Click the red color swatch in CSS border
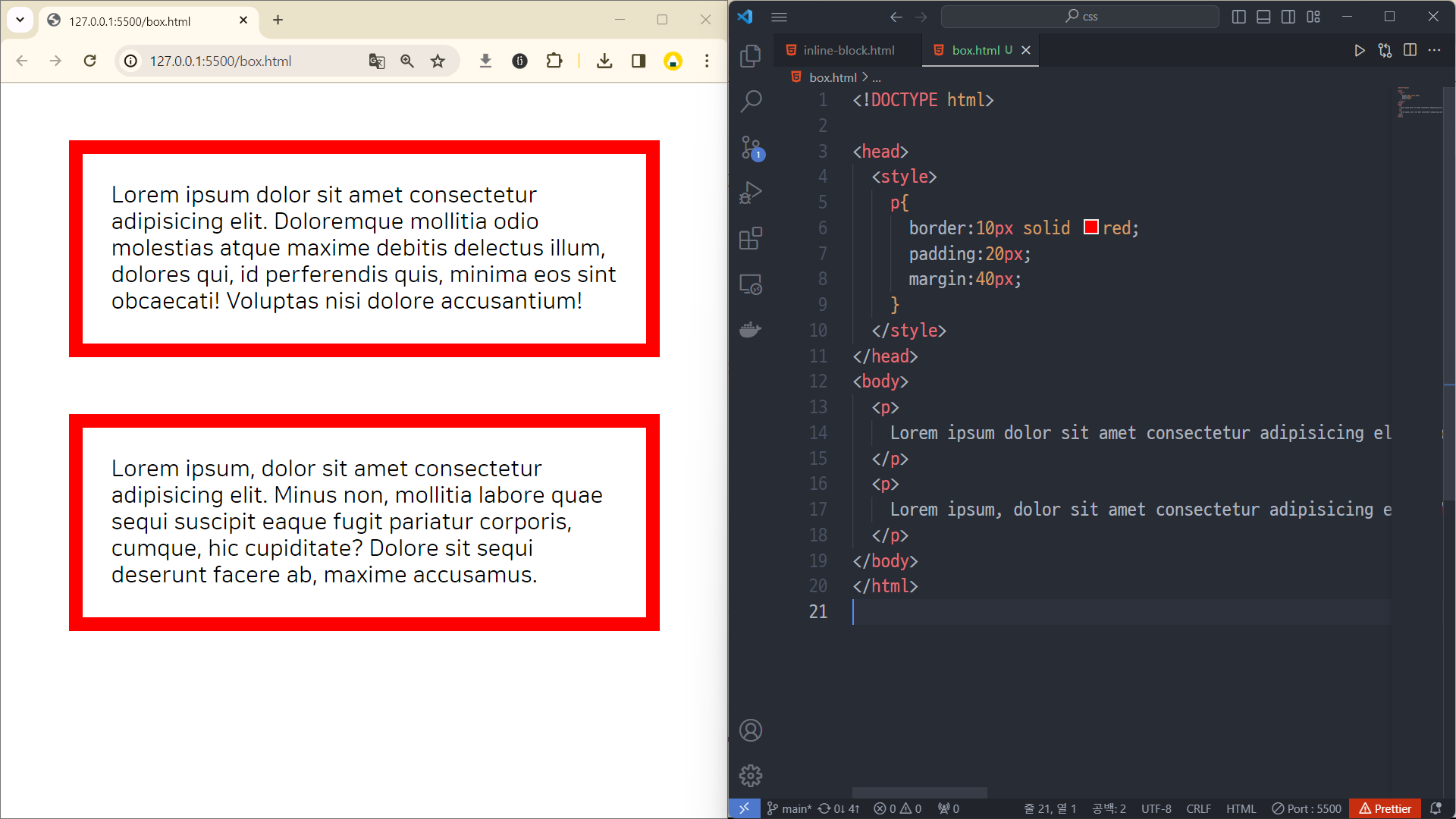 1090,227
